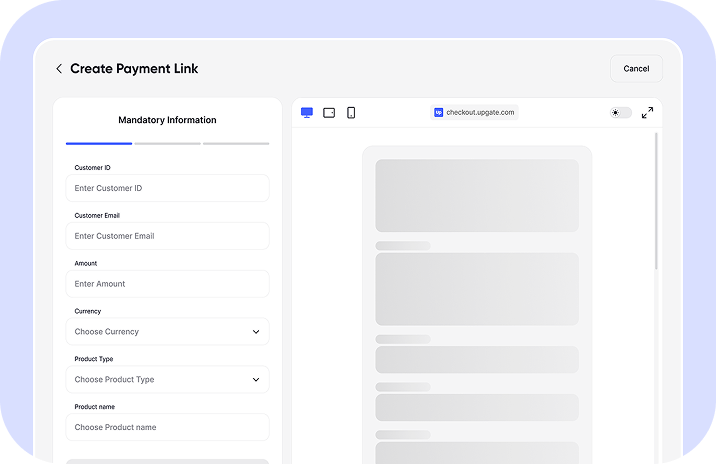Click the Cancel button
This screenshot has height=464, width=716.
[x=636, y=69]
